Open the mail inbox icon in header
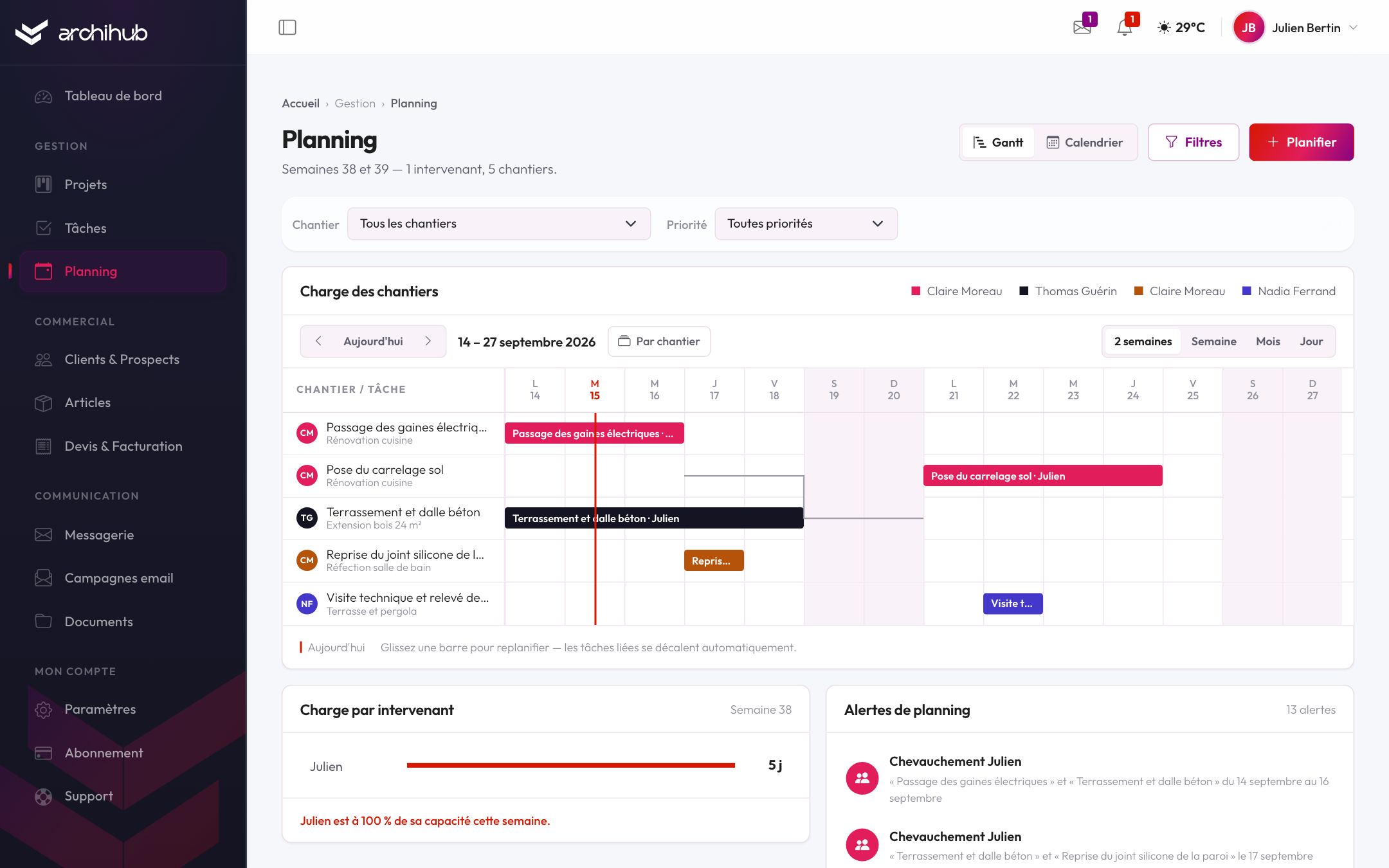1389x868 pixels. click(x=1083, y=28)
